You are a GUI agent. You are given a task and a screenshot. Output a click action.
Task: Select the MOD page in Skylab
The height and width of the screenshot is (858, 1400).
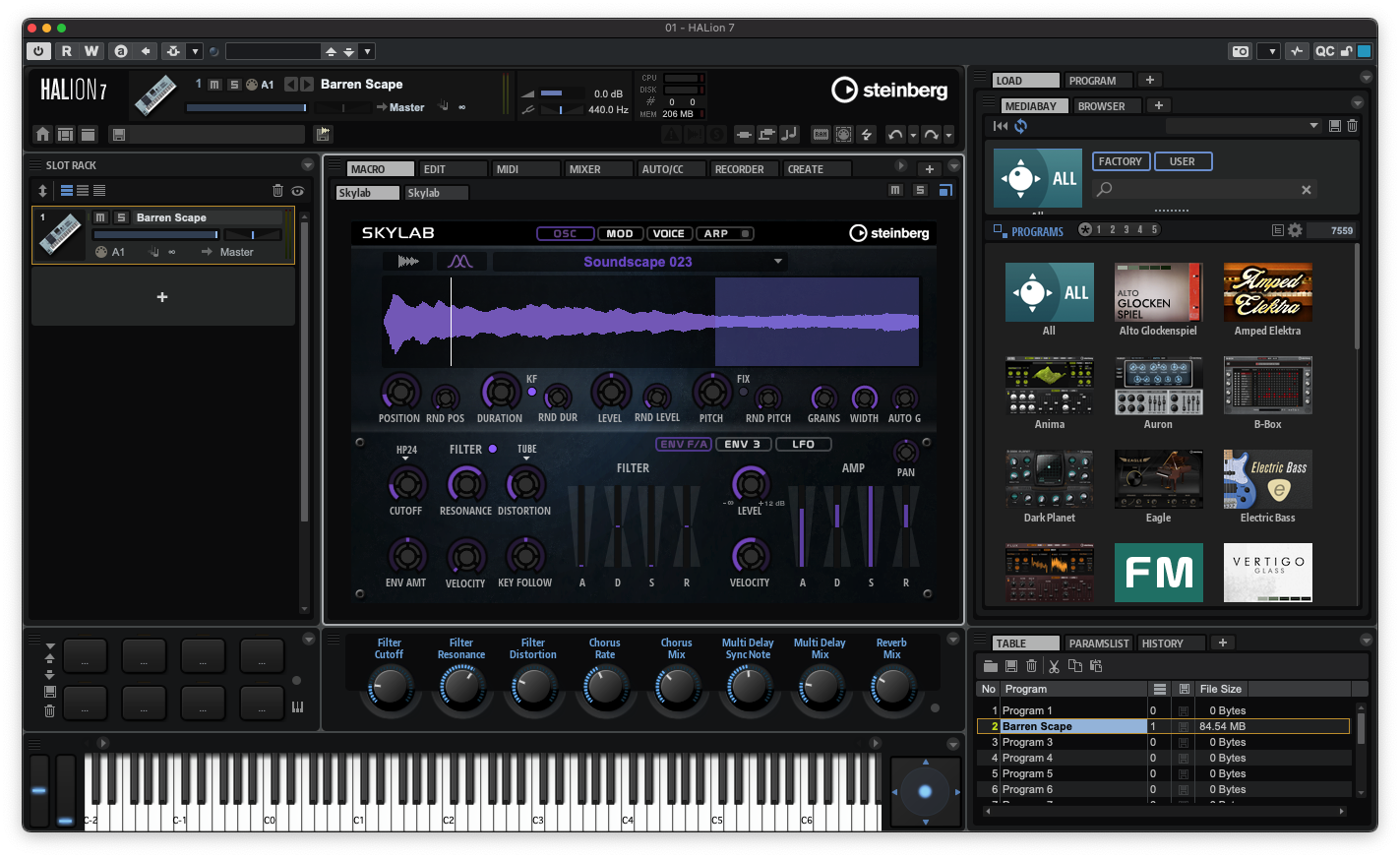(x=620, y=233)
